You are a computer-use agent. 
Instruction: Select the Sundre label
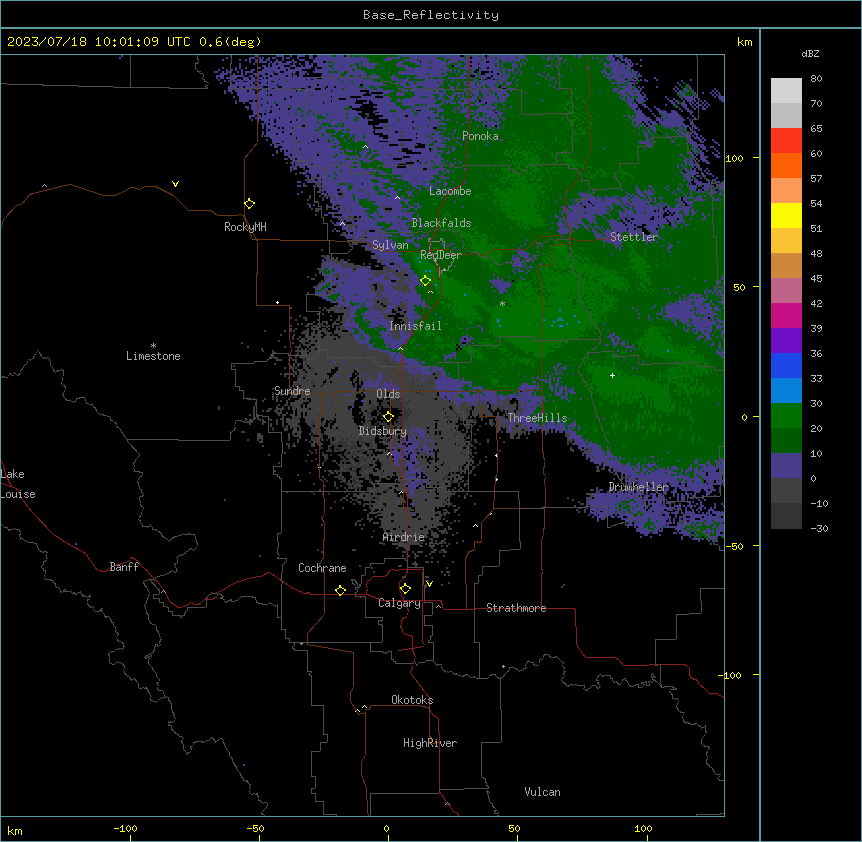click(292, 391)
